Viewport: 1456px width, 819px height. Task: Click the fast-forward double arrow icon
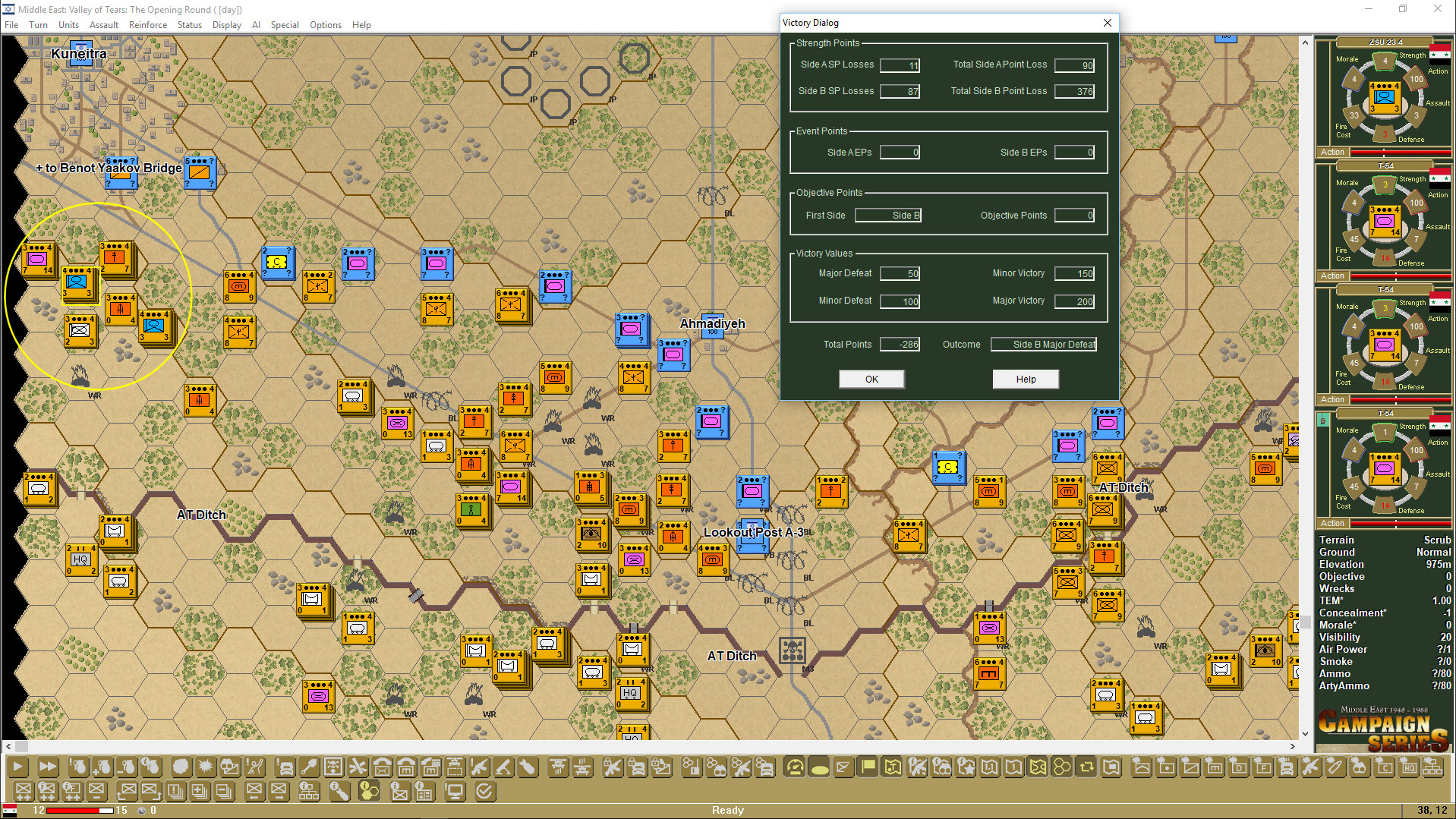47,767
